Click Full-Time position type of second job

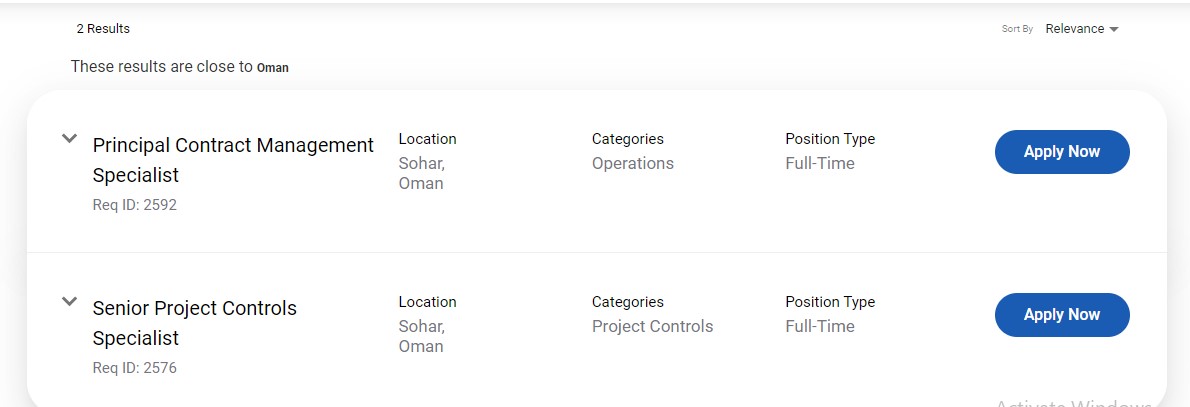pyautogui.click(x=820, y=327)
